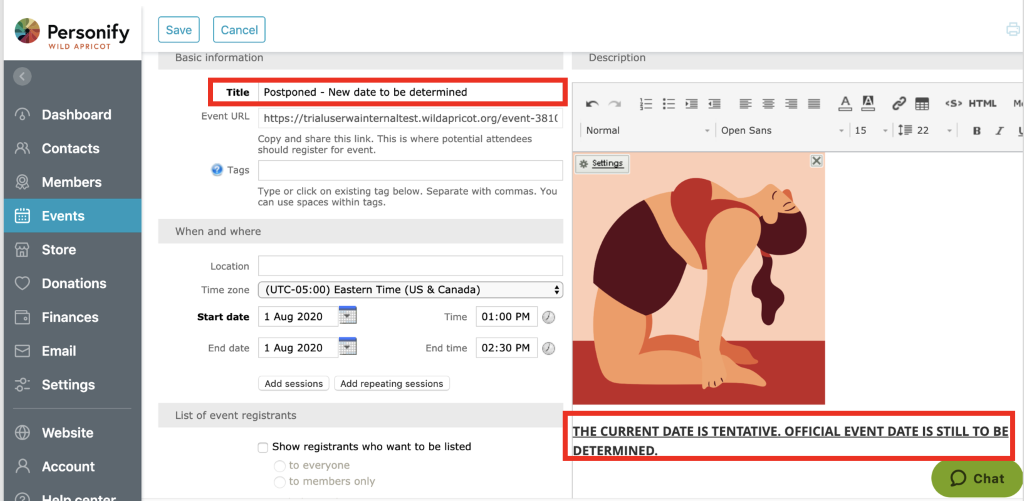Open the text background color picker
Image resolution: width=1024 pixels, height=501 pixels.
pyautogui.click(x=868, y=103)
